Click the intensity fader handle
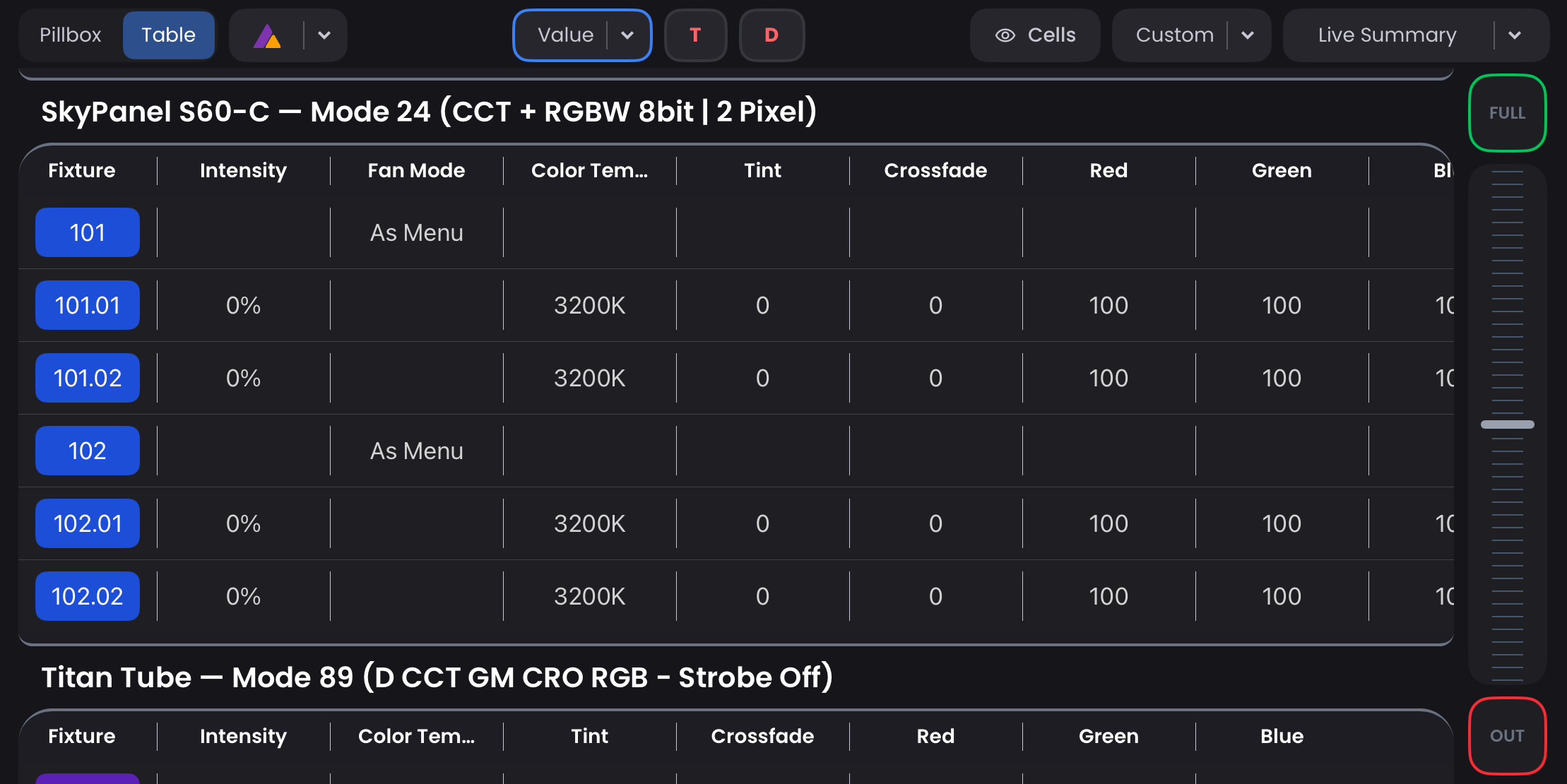Viewport: 1567px width, 784px height. (1507, 424)
